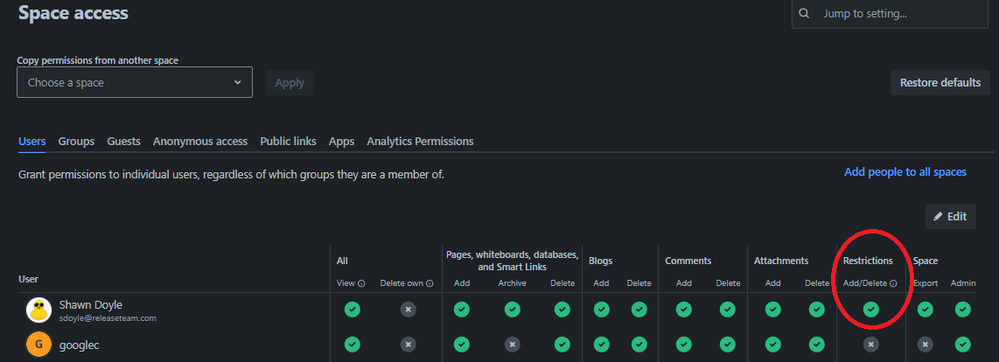999x362 pixels.
Task: Click info icon next to View column
Action: pos(361,284)
